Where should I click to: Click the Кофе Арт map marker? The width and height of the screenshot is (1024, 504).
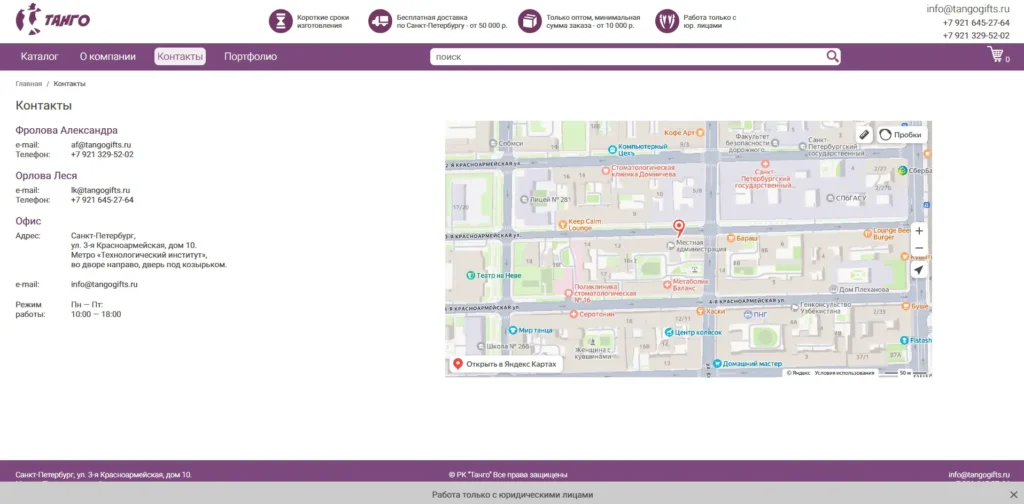pyautogui.click(x=700, y=132)
